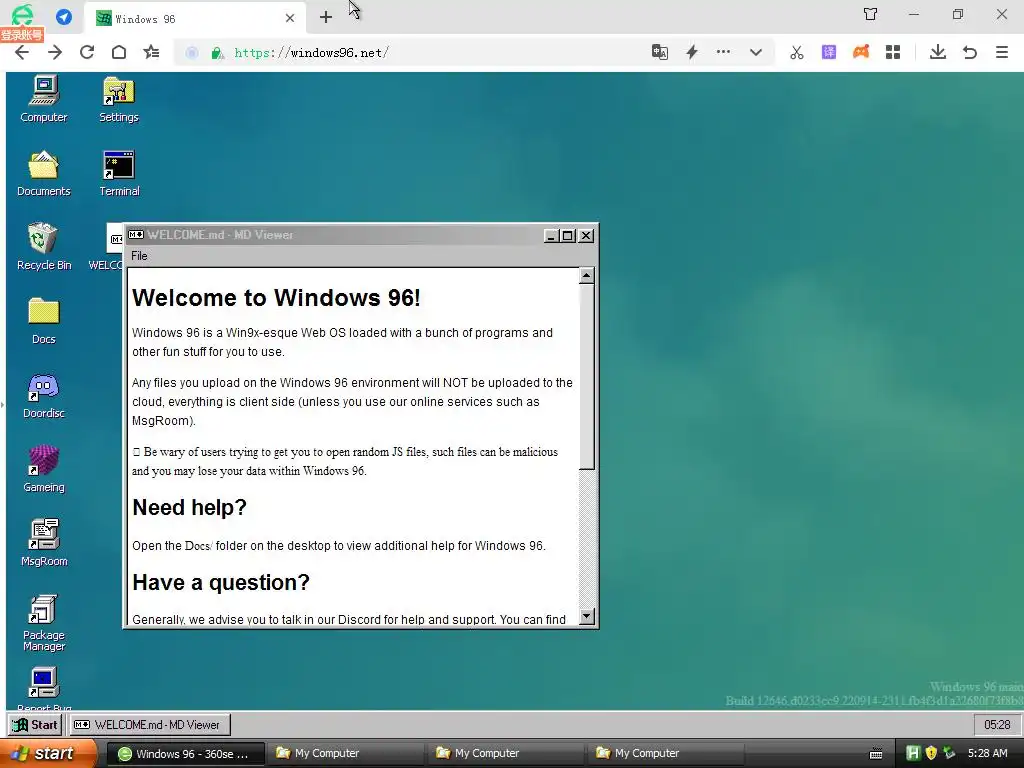Screen dimensions: 1024x768
Task: Maximize the MD Viewer window
Action: pos(568,236)
